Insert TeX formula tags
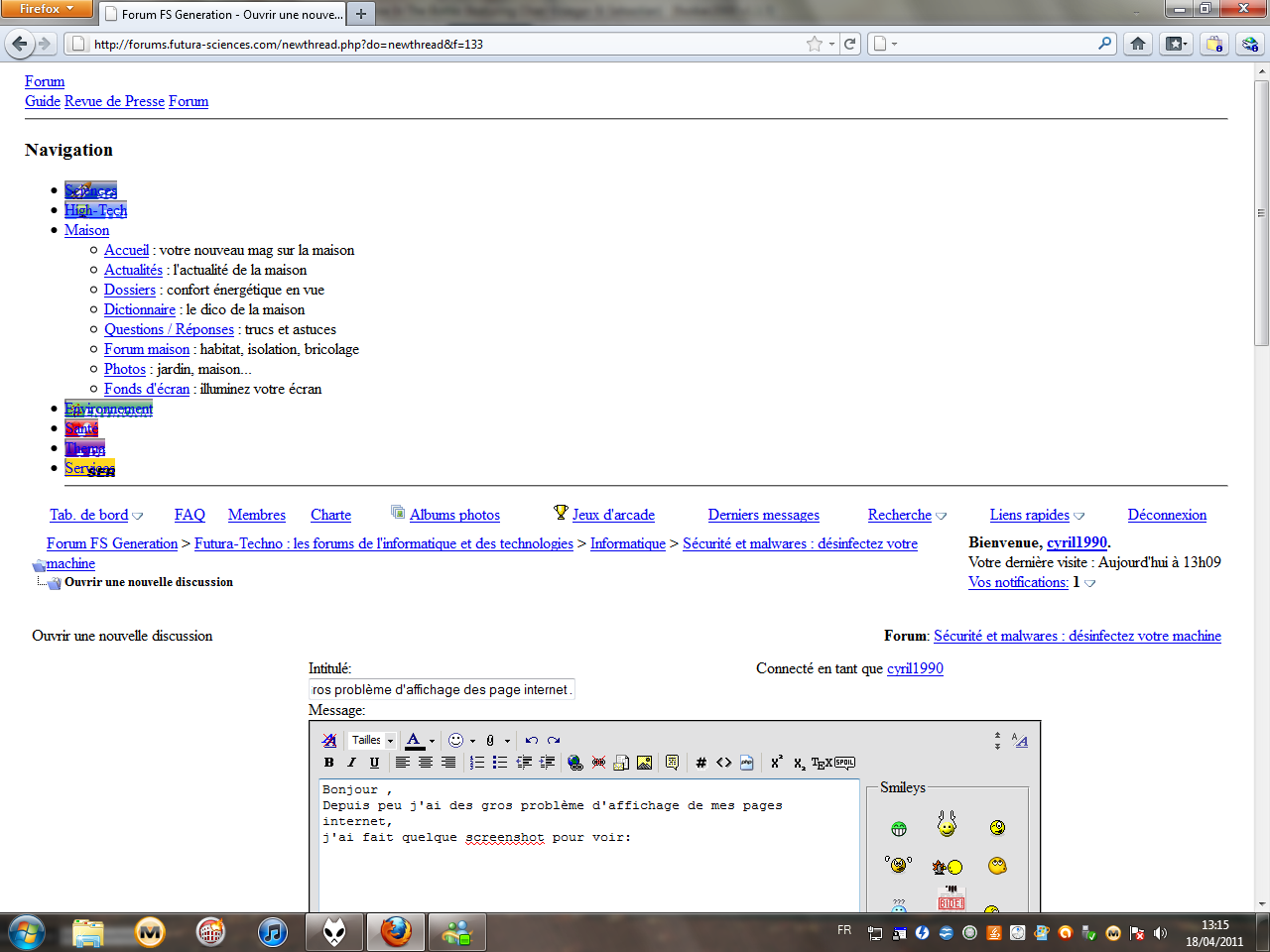The height and width of the screenshot is (952, 1270). (822, 763)
